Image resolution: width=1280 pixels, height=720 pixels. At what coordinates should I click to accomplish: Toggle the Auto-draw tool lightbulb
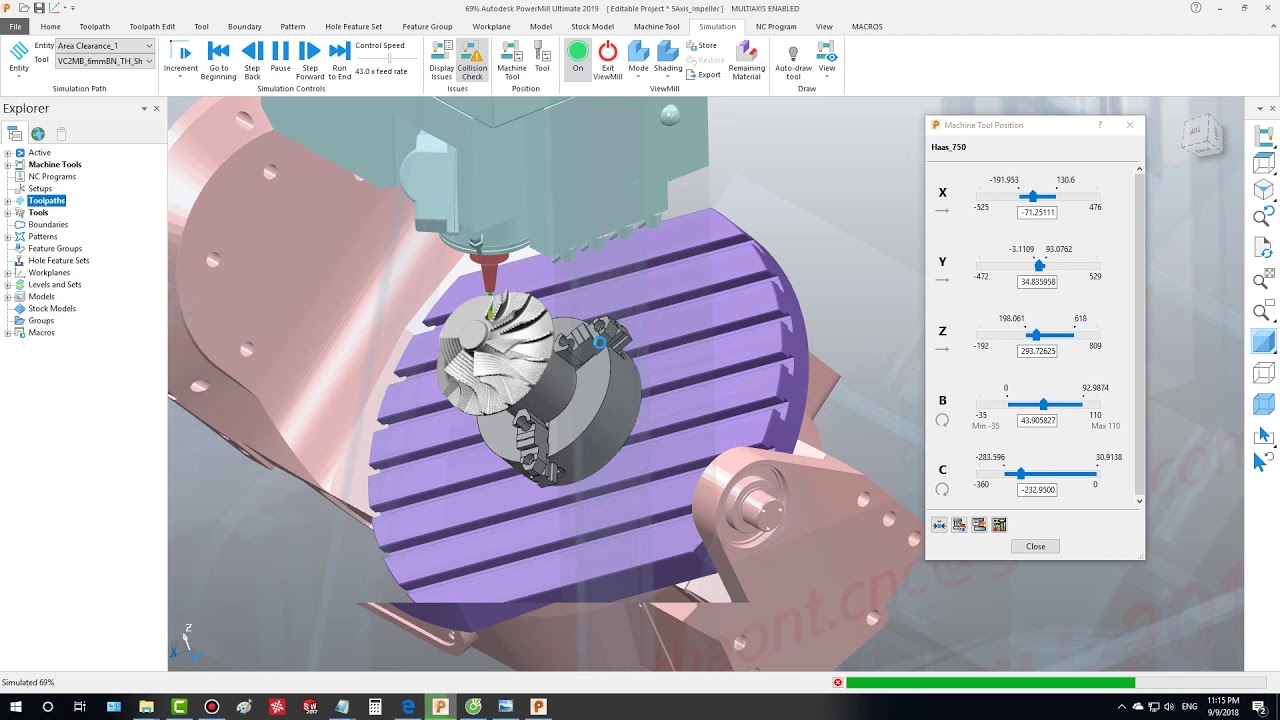(x=793, y=60)
